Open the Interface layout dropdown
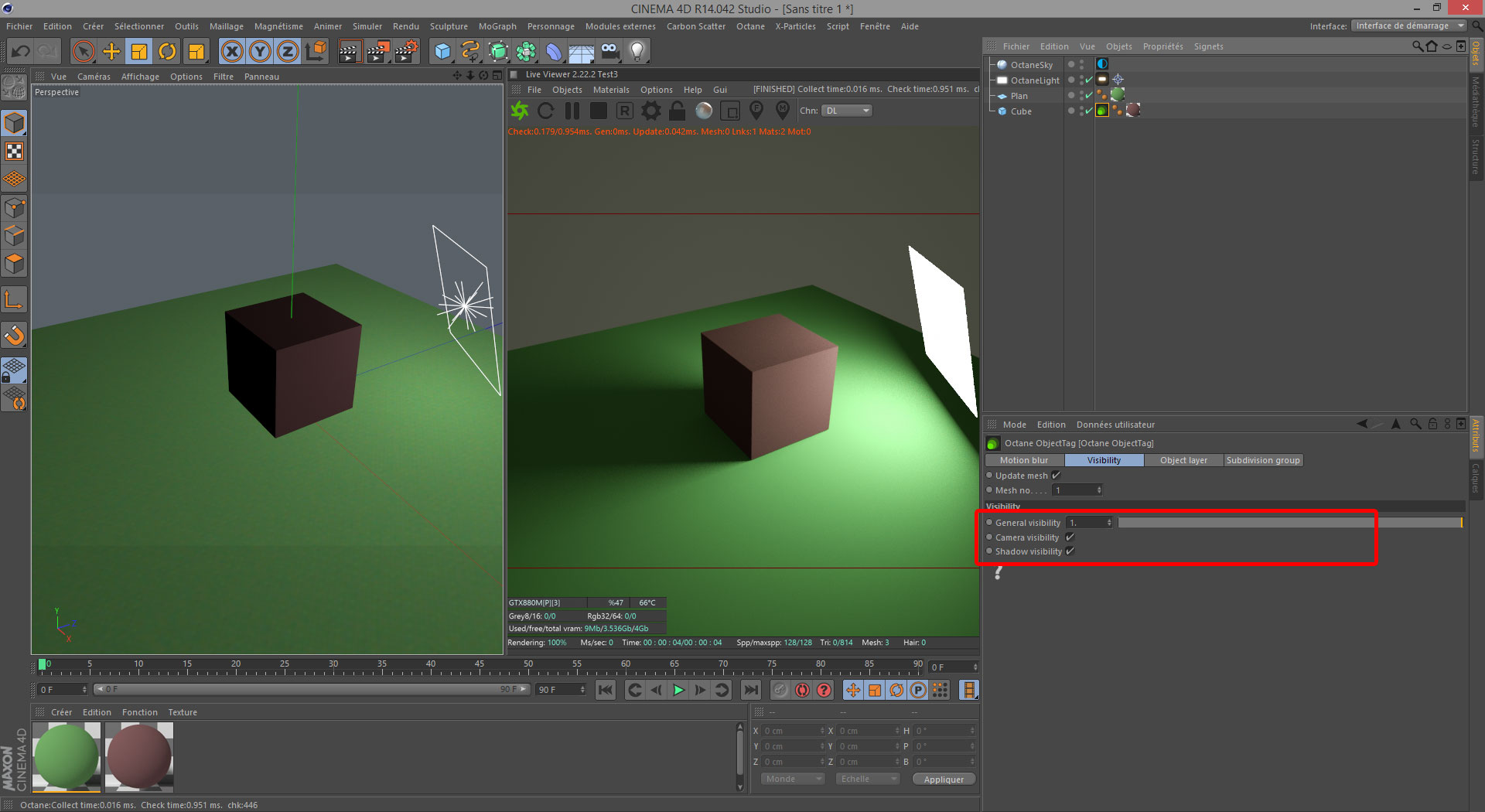 tap(1408, 26)
